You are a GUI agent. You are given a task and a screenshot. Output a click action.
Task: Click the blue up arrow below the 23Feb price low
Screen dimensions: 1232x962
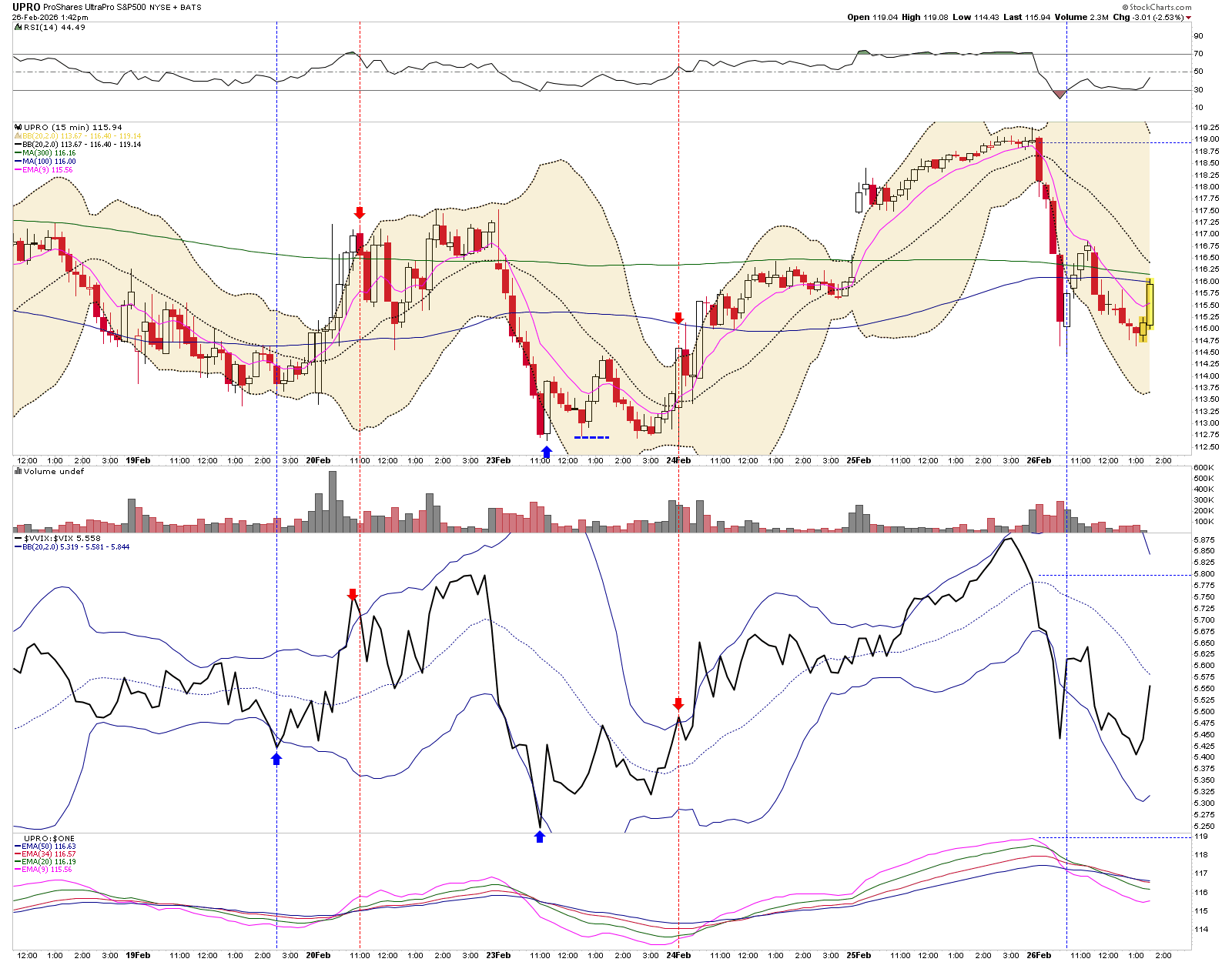pyautogui.click(x=547, y=451)
